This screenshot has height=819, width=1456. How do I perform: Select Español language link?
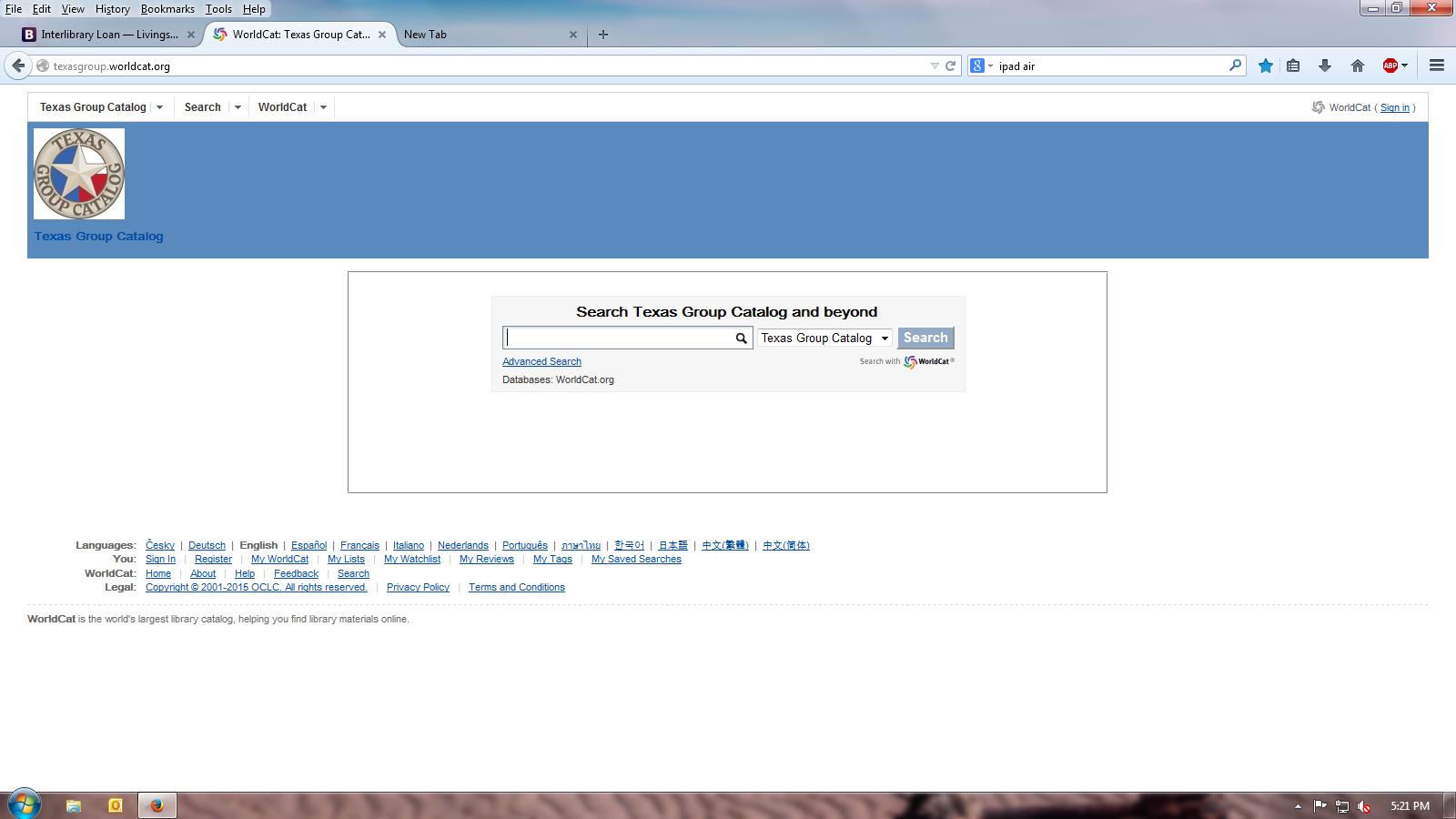(308, 545)
